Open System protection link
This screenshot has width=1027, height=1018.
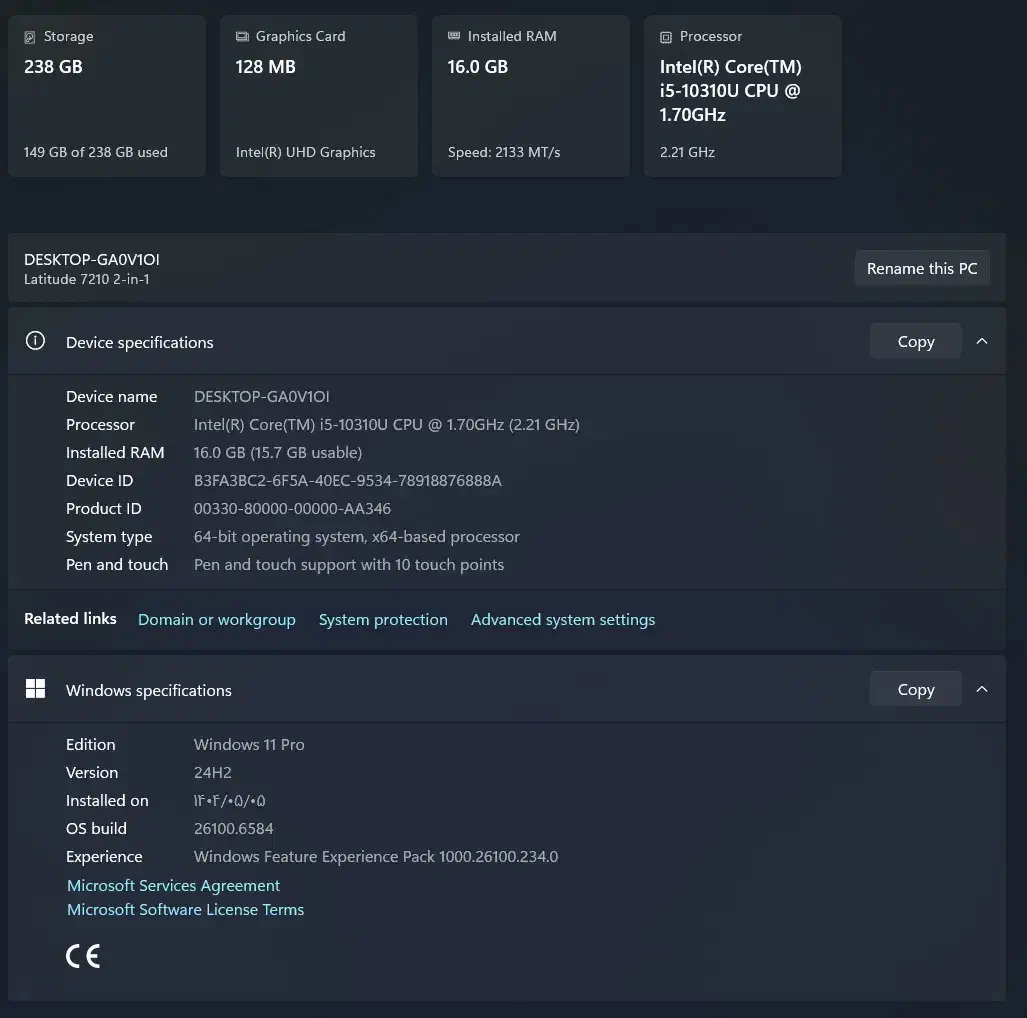(383, 620)
